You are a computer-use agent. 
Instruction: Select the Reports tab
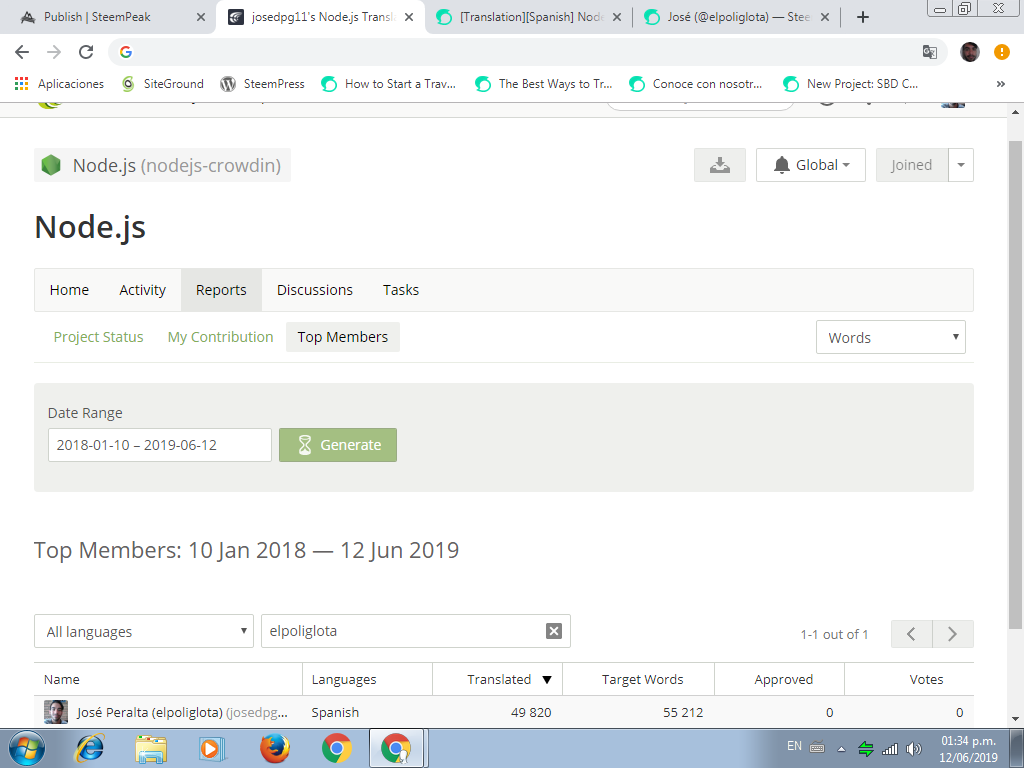221,290
